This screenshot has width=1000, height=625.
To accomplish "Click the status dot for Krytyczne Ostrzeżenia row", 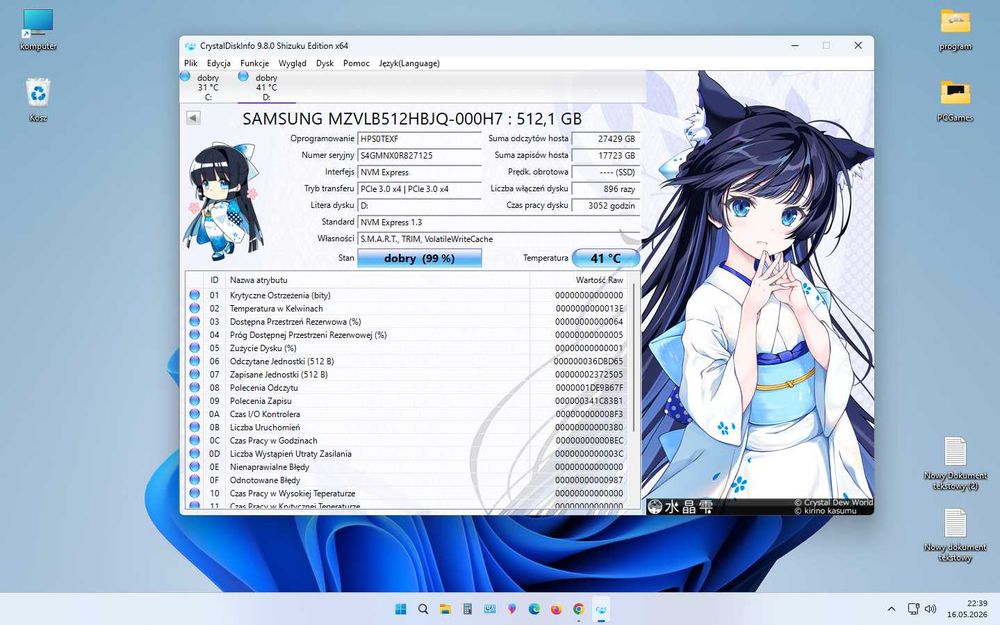I will [x=195, y=295].
